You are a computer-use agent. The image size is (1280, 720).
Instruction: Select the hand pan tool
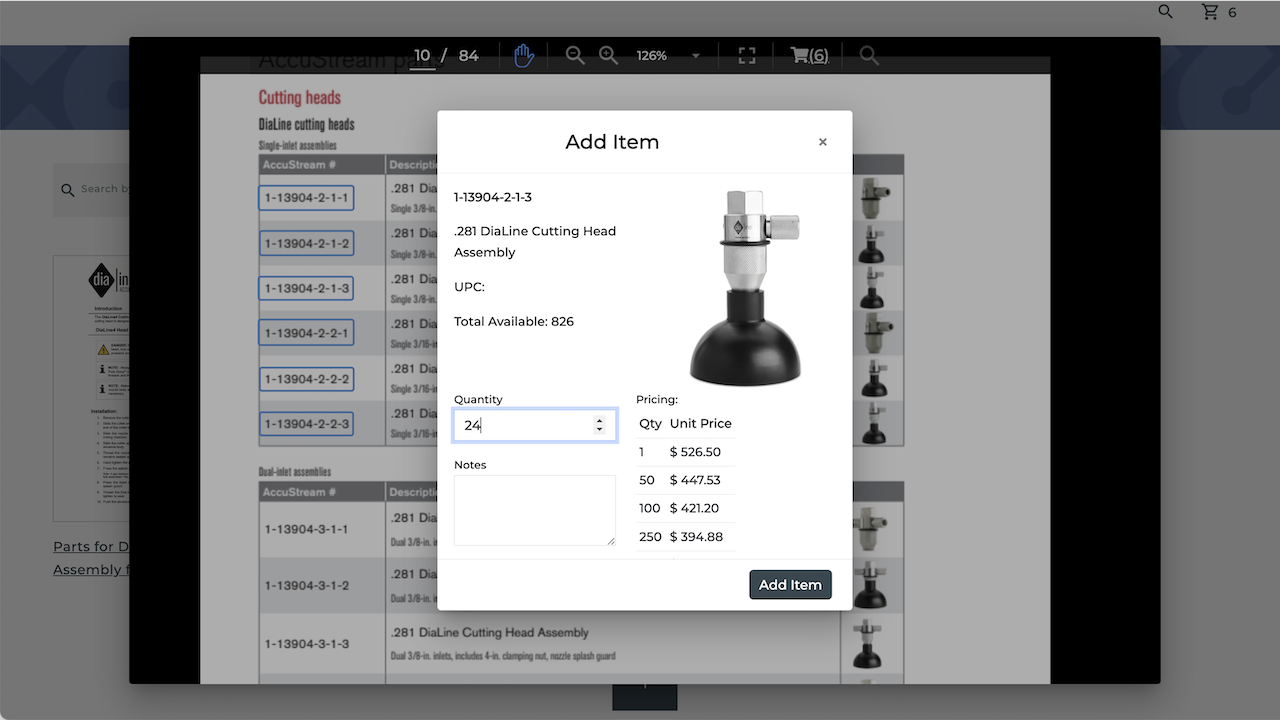524,56
